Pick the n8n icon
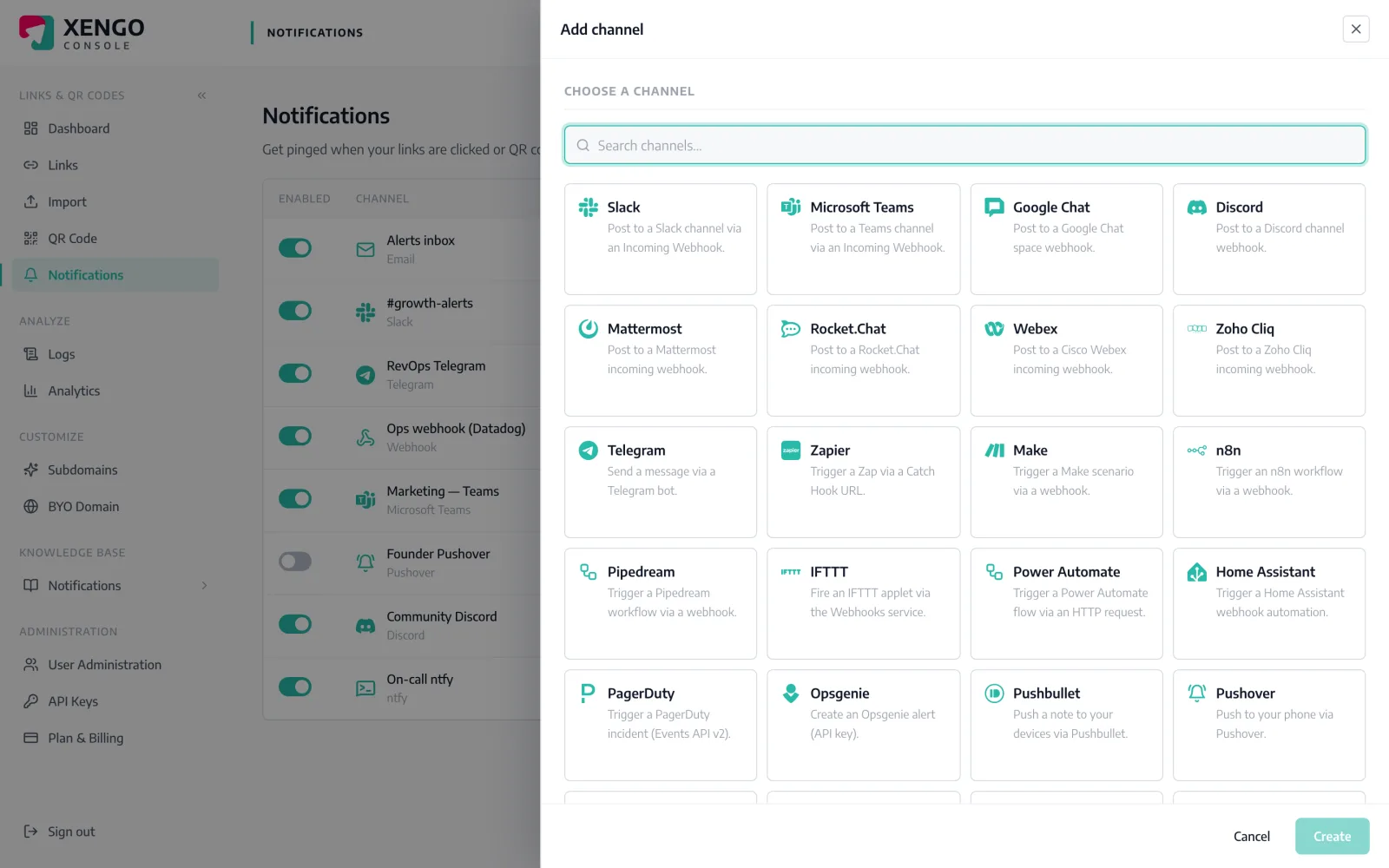Screen dimensions: 1389x868 pos(1197,450)
